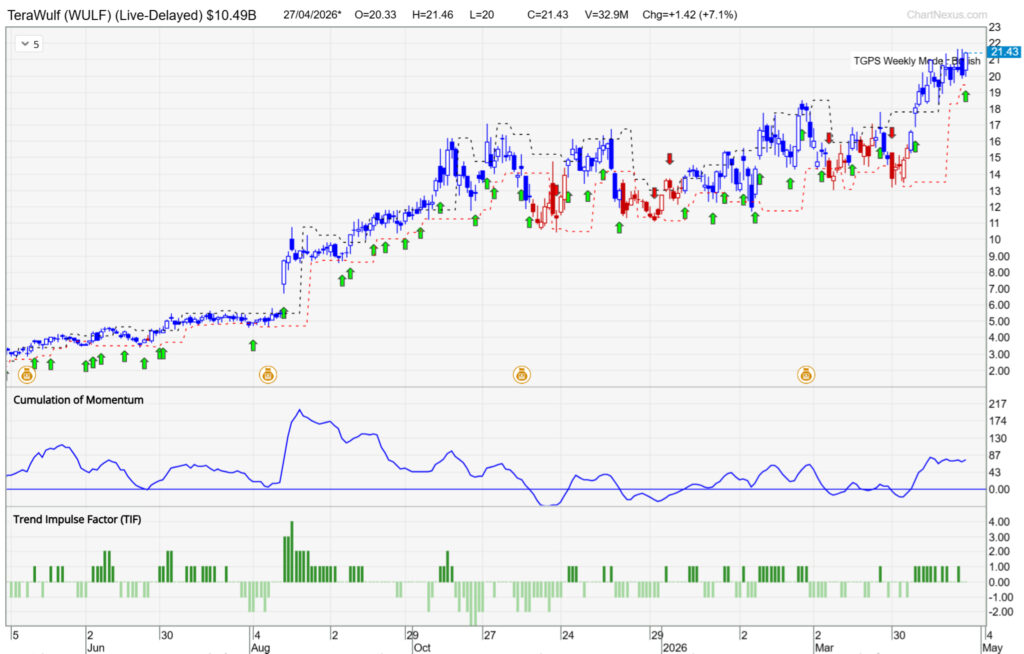Click the 27/04/2026 date in header

coord(313,16)
